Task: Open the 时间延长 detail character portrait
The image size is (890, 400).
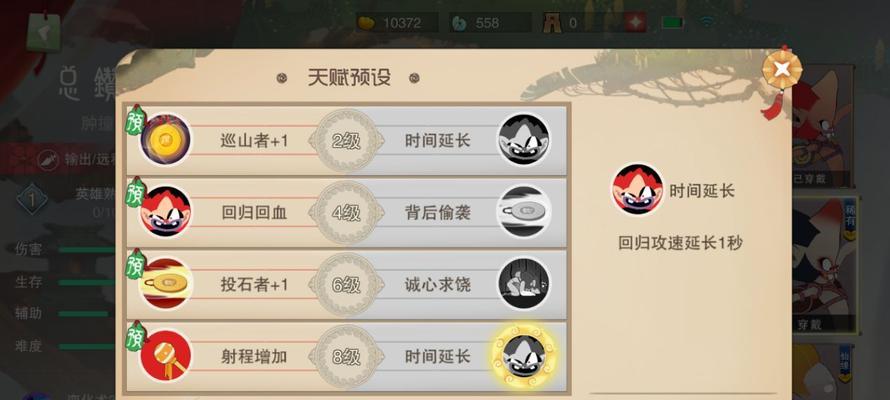Action: click(637, 190)
